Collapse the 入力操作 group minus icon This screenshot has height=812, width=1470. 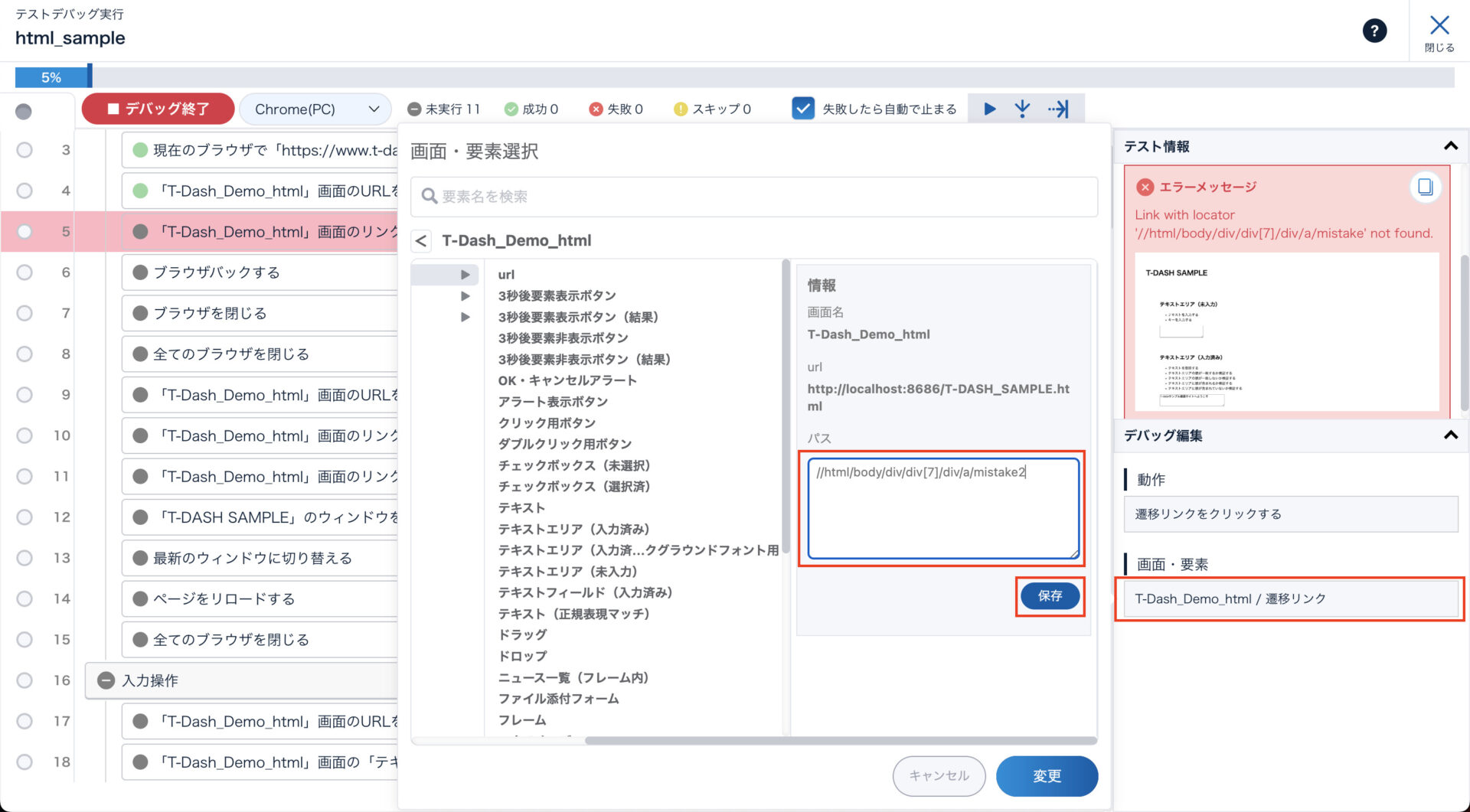point(106,680)
